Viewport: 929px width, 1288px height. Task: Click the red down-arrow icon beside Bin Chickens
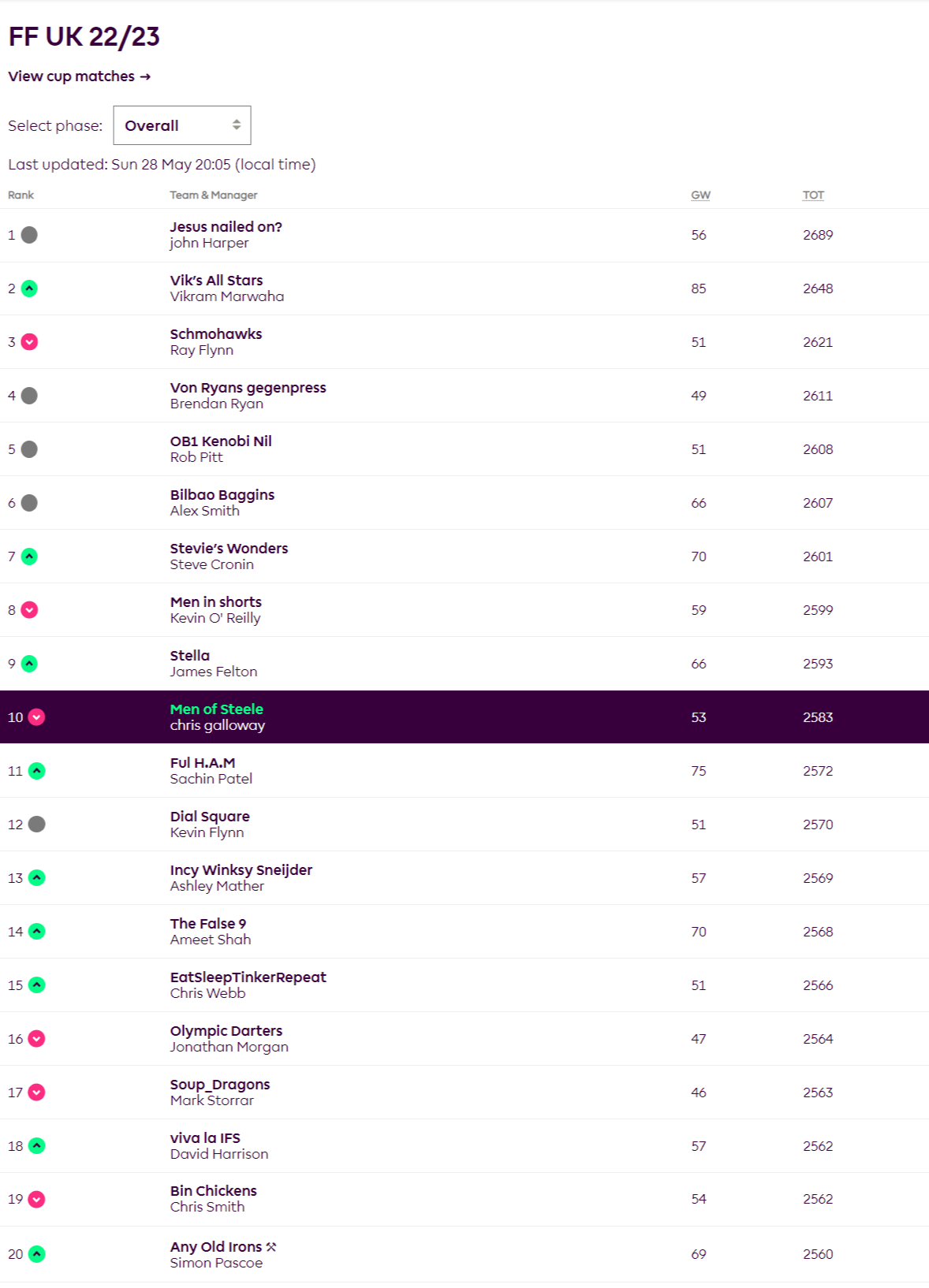[36, 1200]
